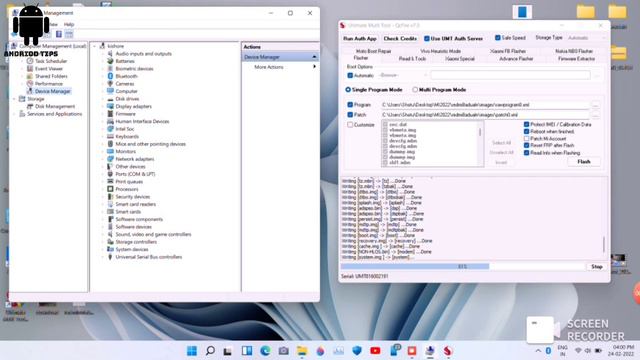Switch to Advance Flasher tab

click(x=516, y=59)
